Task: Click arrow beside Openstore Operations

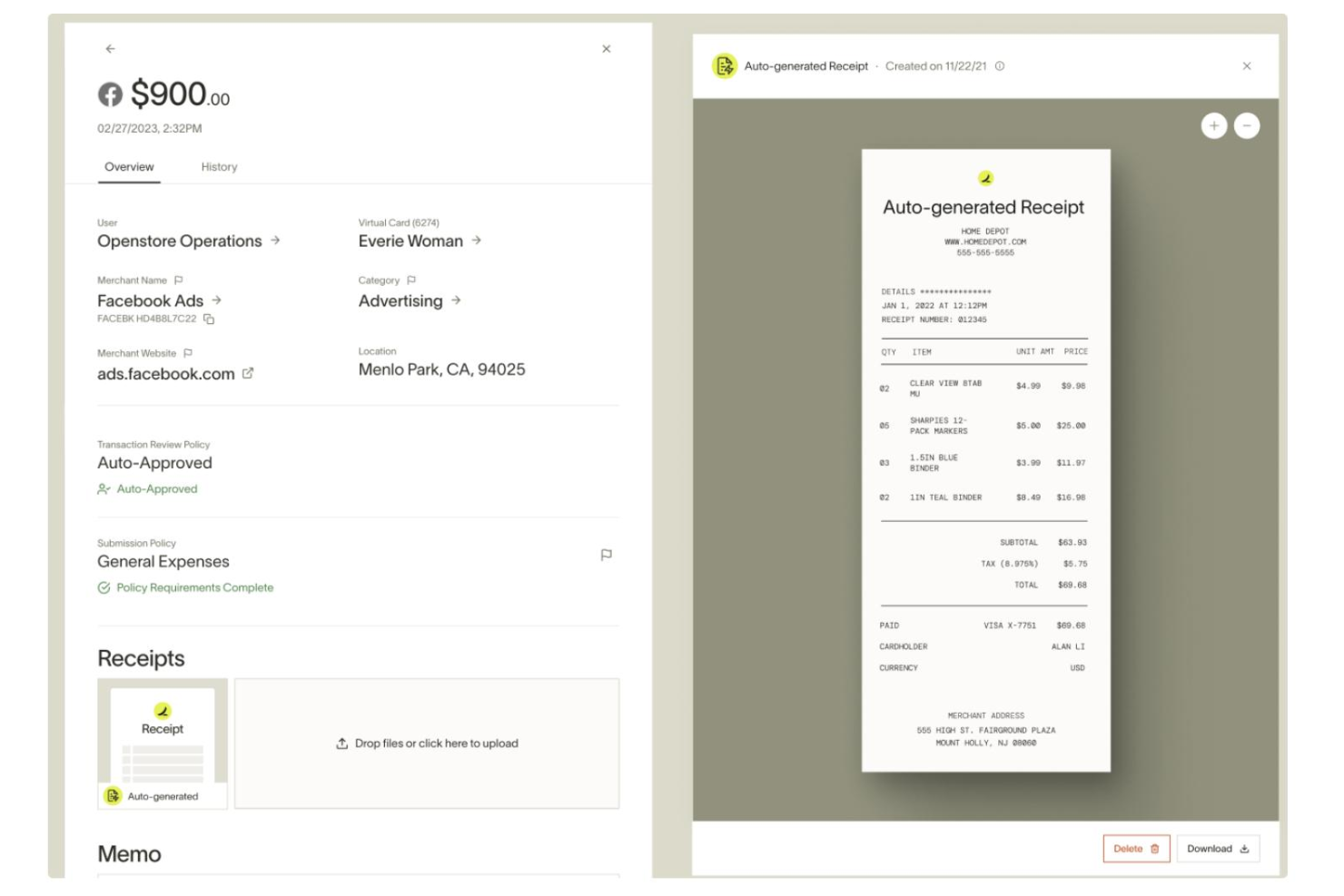Action: 275,241
